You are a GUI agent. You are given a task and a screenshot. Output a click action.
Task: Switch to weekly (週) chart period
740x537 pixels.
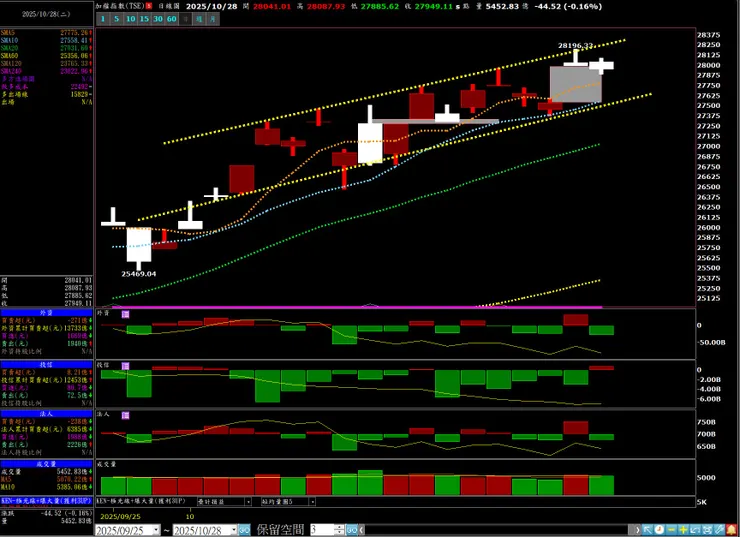(x=199, y=19)
